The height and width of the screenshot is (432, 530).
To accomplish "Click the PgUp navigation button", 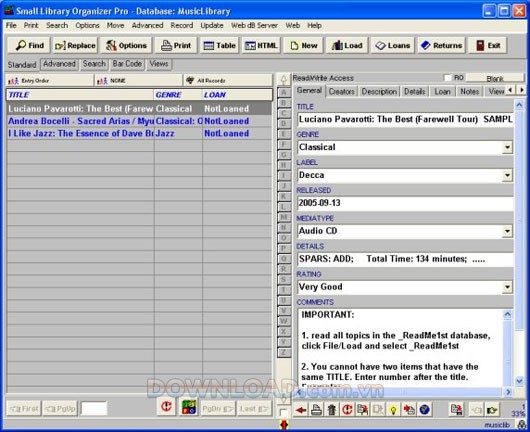I will pos(61,409).
